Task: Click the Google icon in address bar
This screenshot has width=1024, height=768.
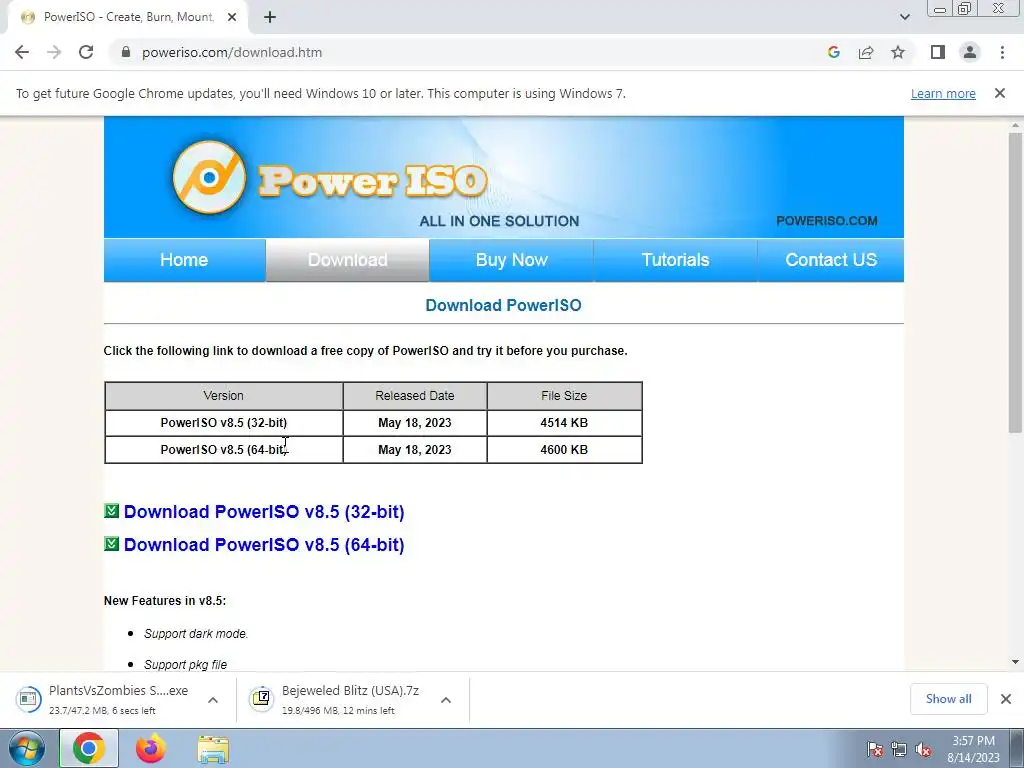Action: click(x=833, y=52)
